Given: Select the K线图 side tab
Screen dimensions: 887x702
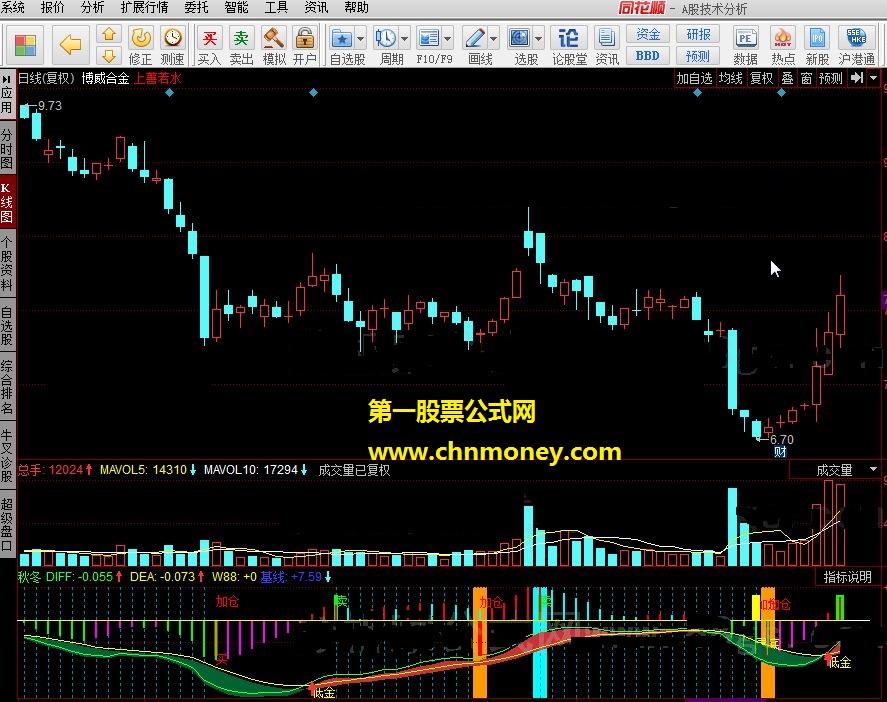Looking at the screenshot, I should (7, 203).
